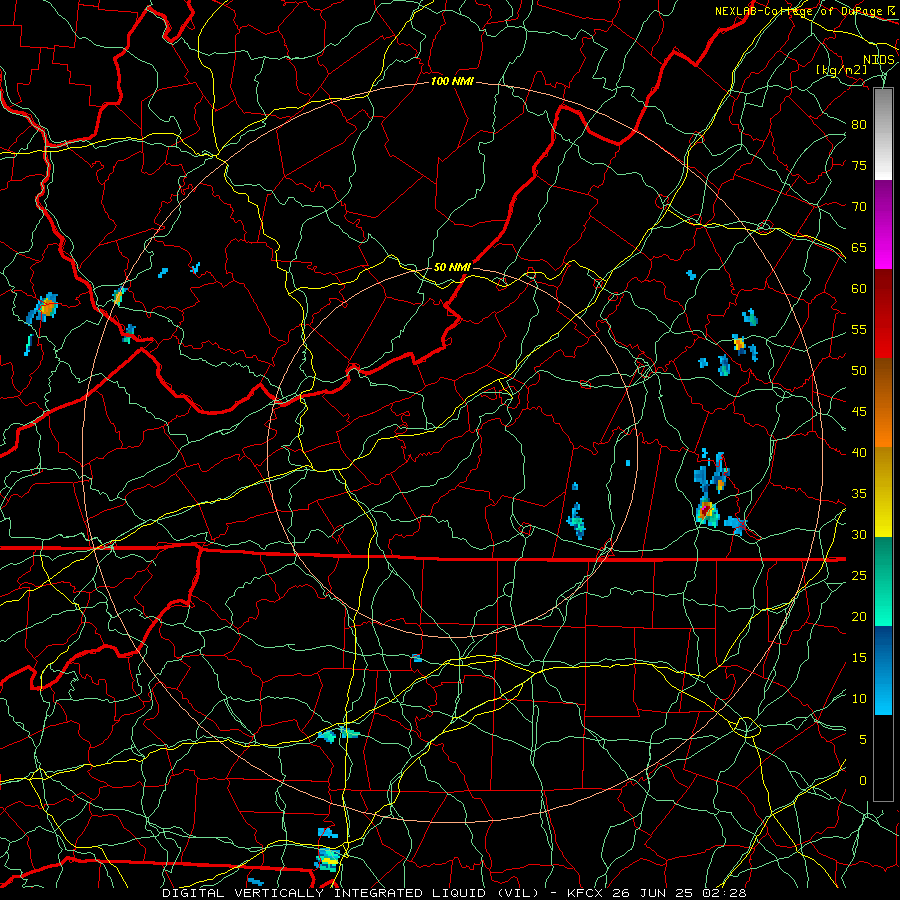Viewport: 900px width, 900px height.
Task: Pick the dark red segment of color bar
Action: [883, 313]
